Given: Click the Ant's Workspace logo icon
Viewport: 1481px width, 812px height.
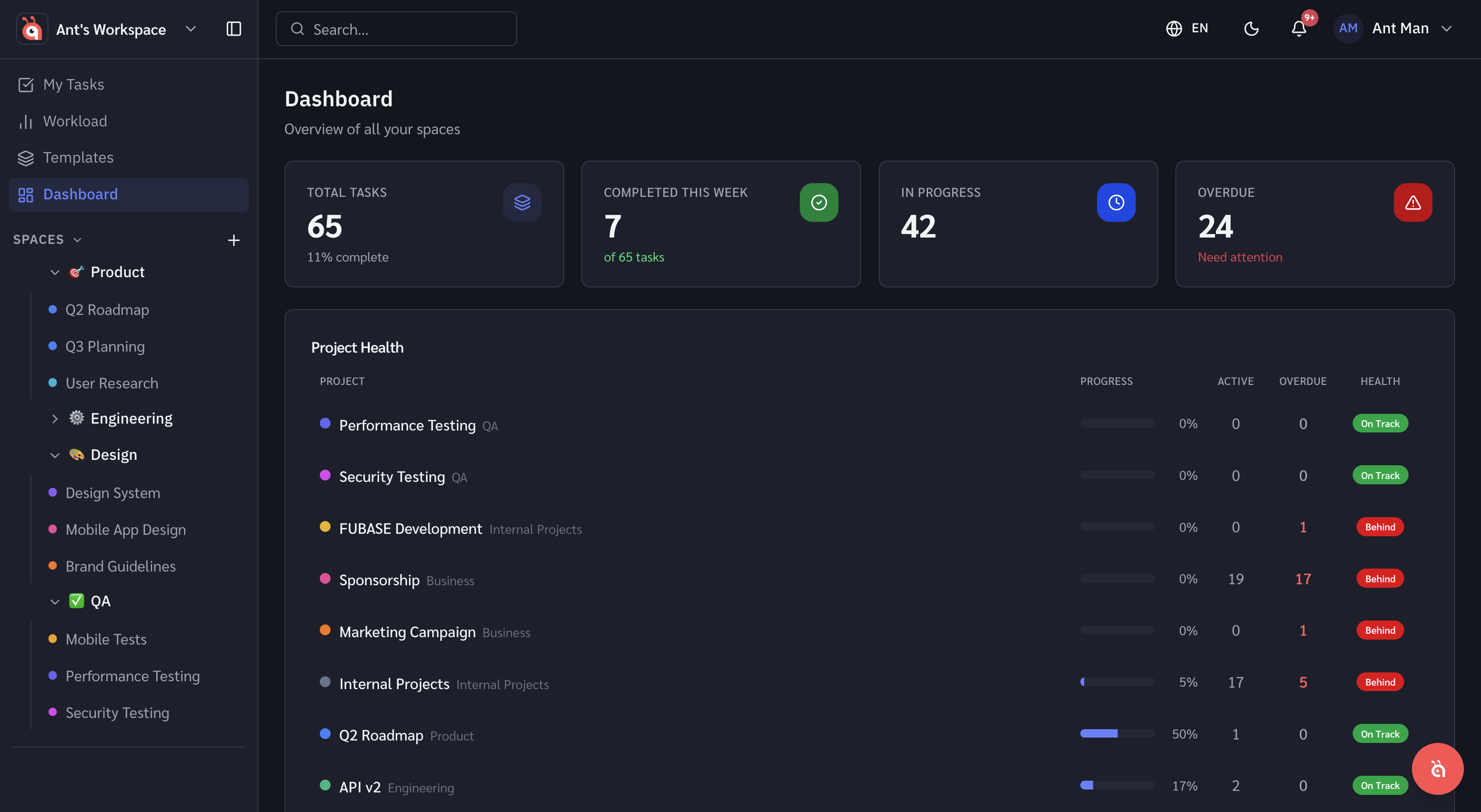Looking at the screenshot, I should (x=32, y=29).
